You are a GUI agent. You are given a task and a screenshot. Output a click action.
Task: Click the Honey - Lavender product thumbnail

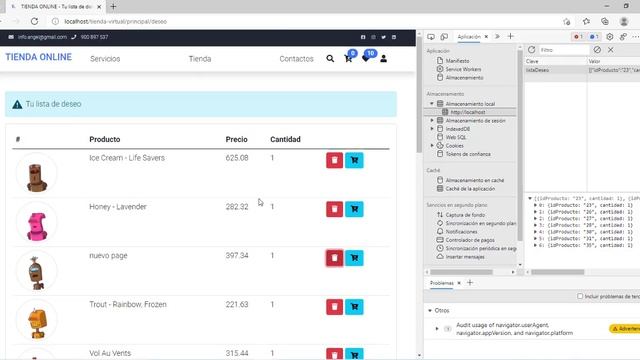(36, 222)
